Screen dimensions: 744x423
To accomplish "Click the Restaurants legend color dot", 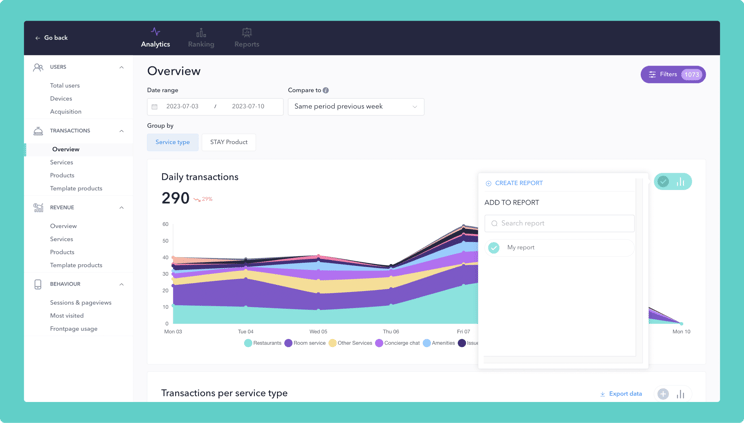I will pos(248,343).
